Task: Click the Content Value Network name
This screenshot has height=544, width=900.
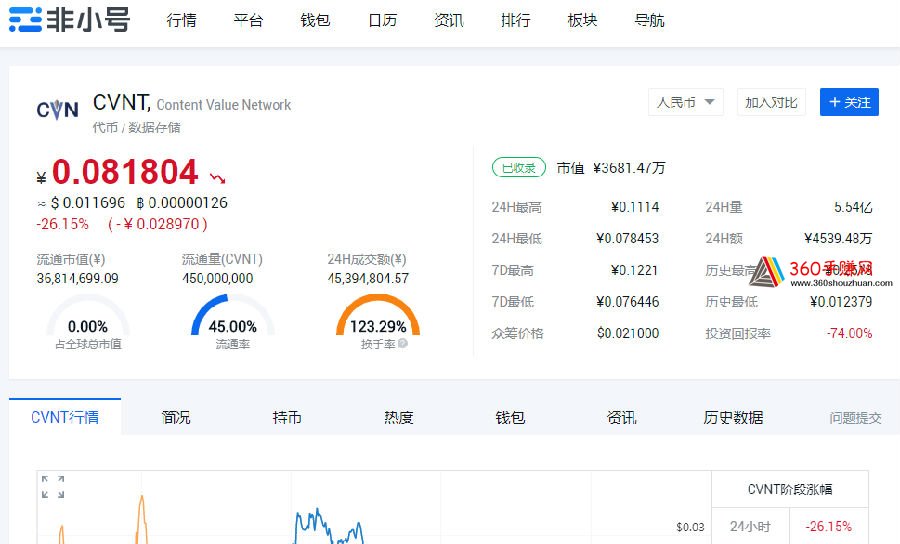Action: pos(224,105)
